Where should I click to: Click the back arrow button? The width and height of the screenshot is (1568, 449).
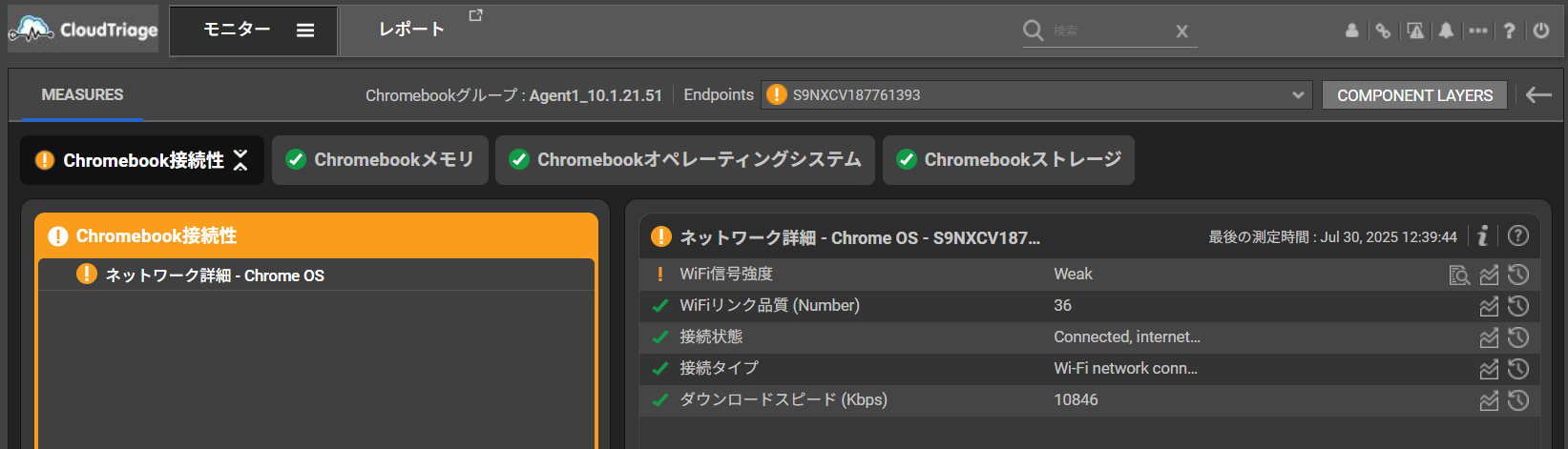(x=1537, y=94)
